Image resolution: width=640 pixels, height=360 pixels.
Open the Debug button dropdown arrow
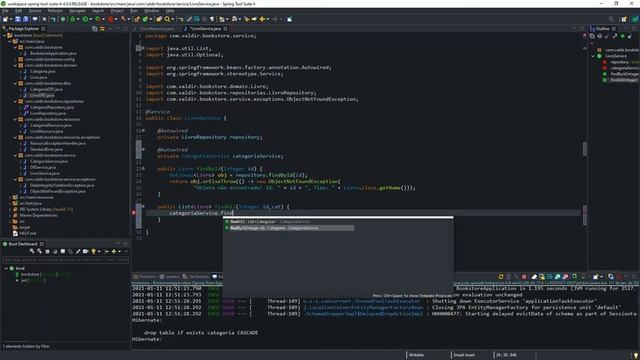(78, 19)
